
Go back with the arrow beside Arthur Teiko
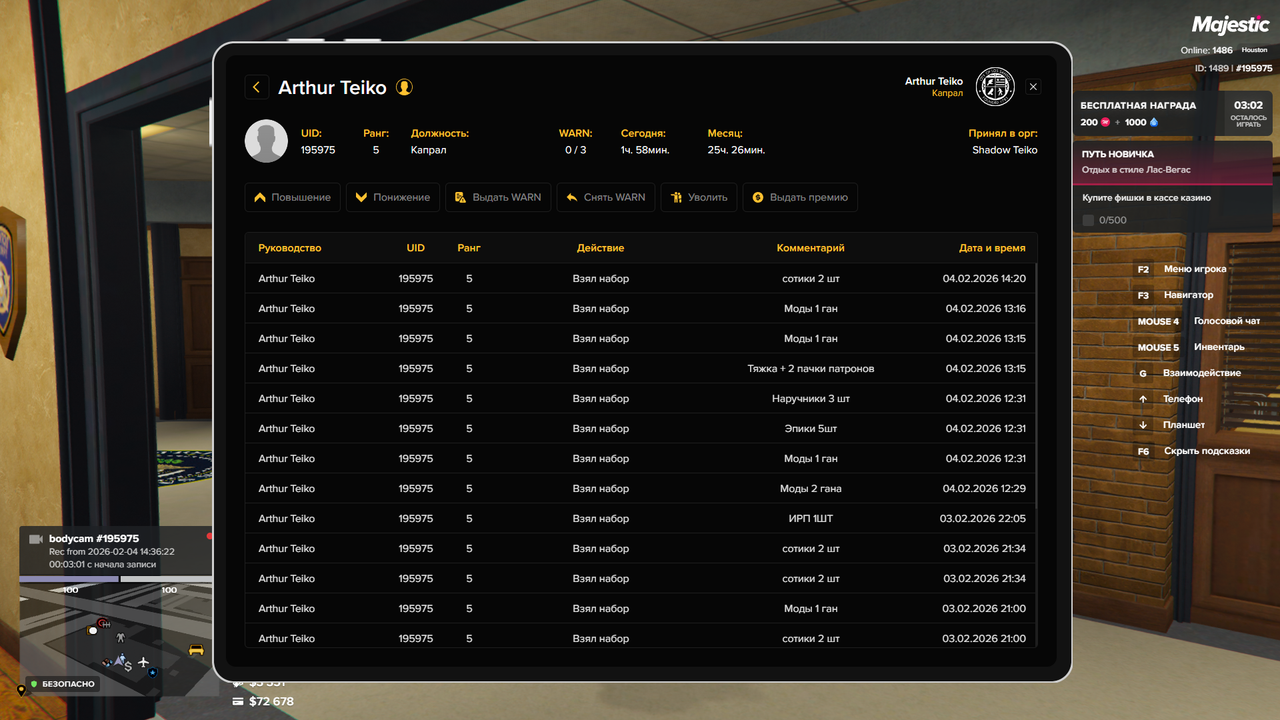tap(257, 87)
